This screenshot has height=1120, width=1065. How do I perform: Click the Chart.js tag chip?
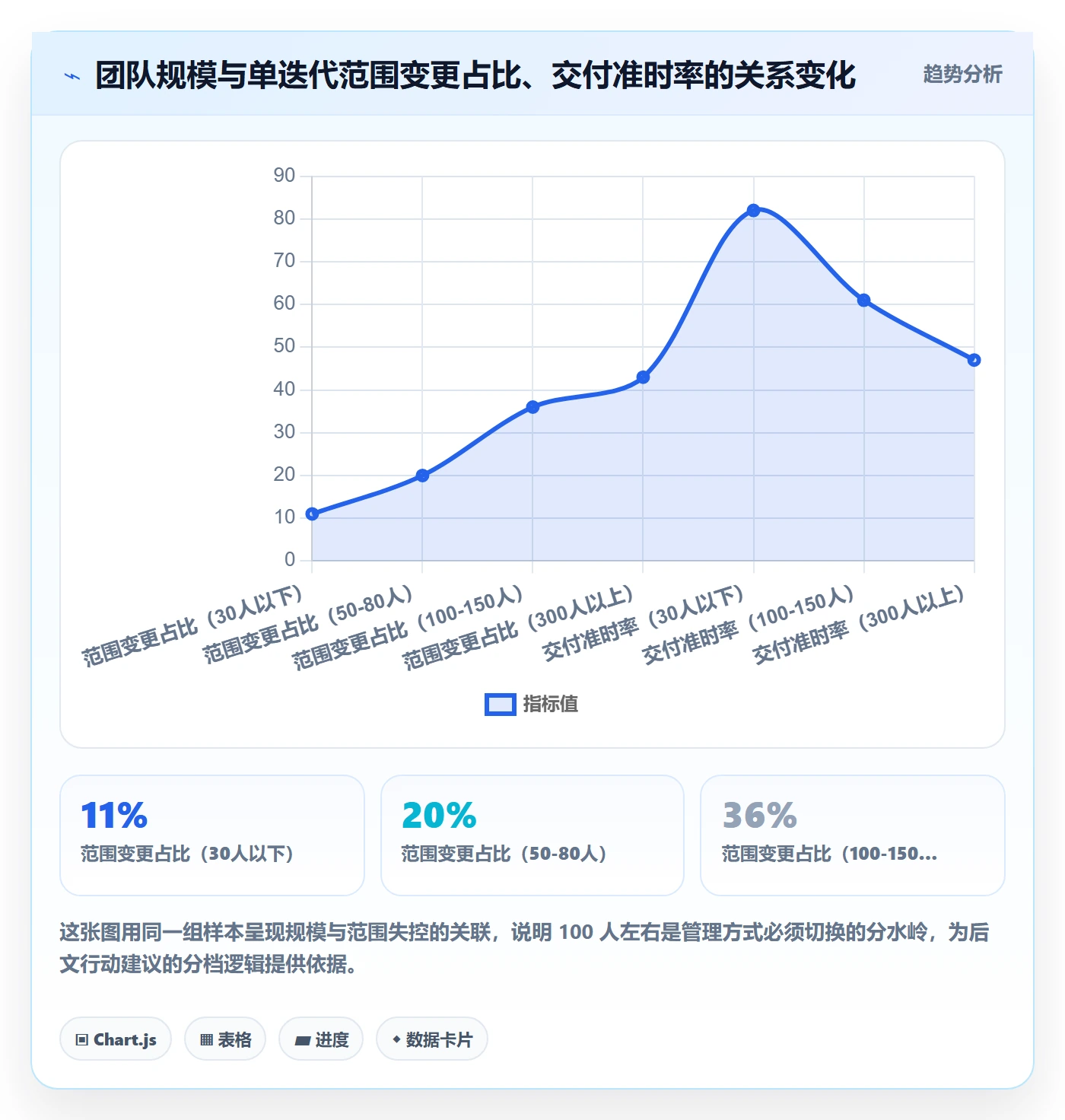tap(116, 1039)
